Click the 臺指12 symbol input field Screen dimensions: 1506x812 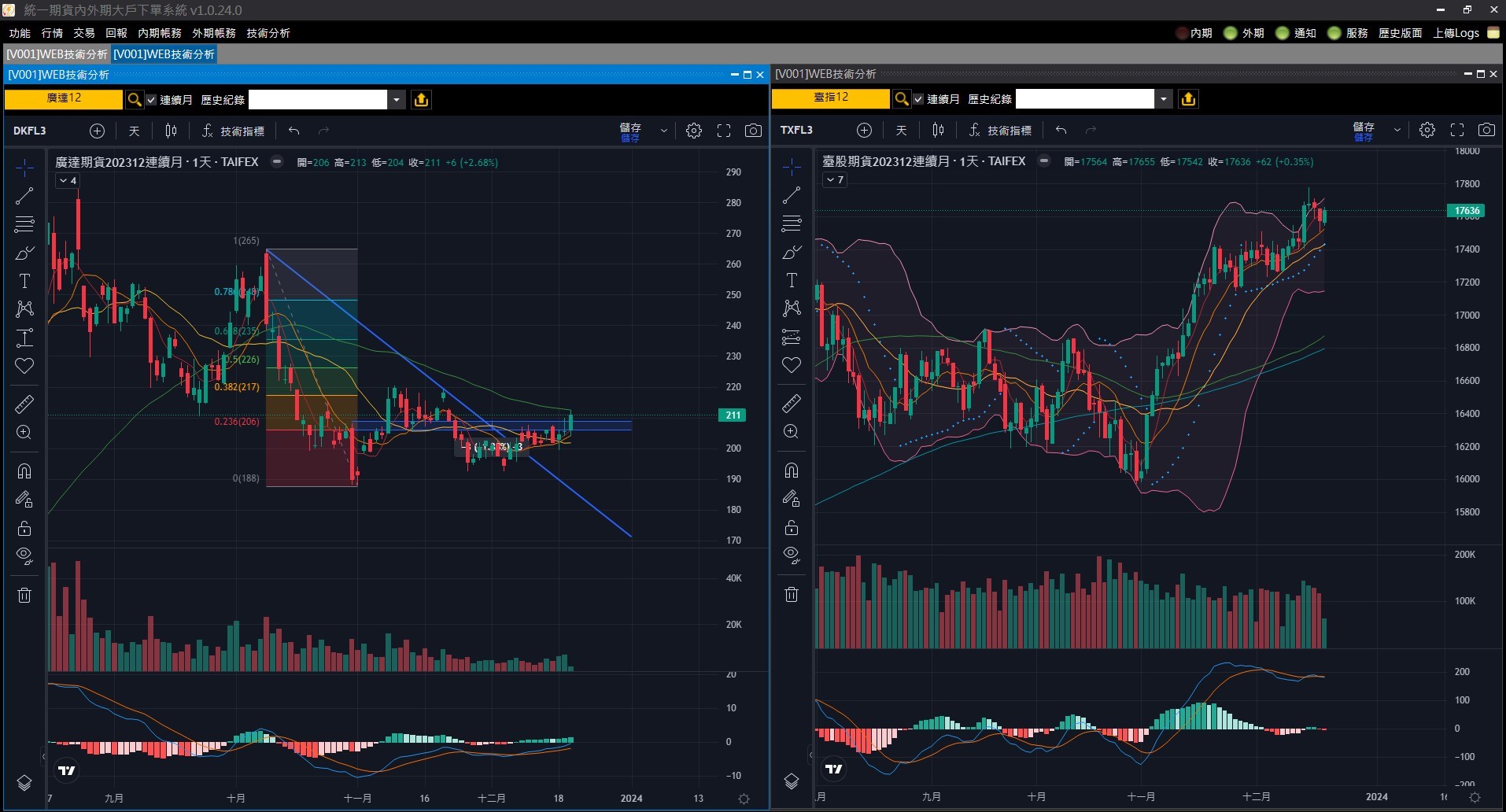click(x=830, y=98)
